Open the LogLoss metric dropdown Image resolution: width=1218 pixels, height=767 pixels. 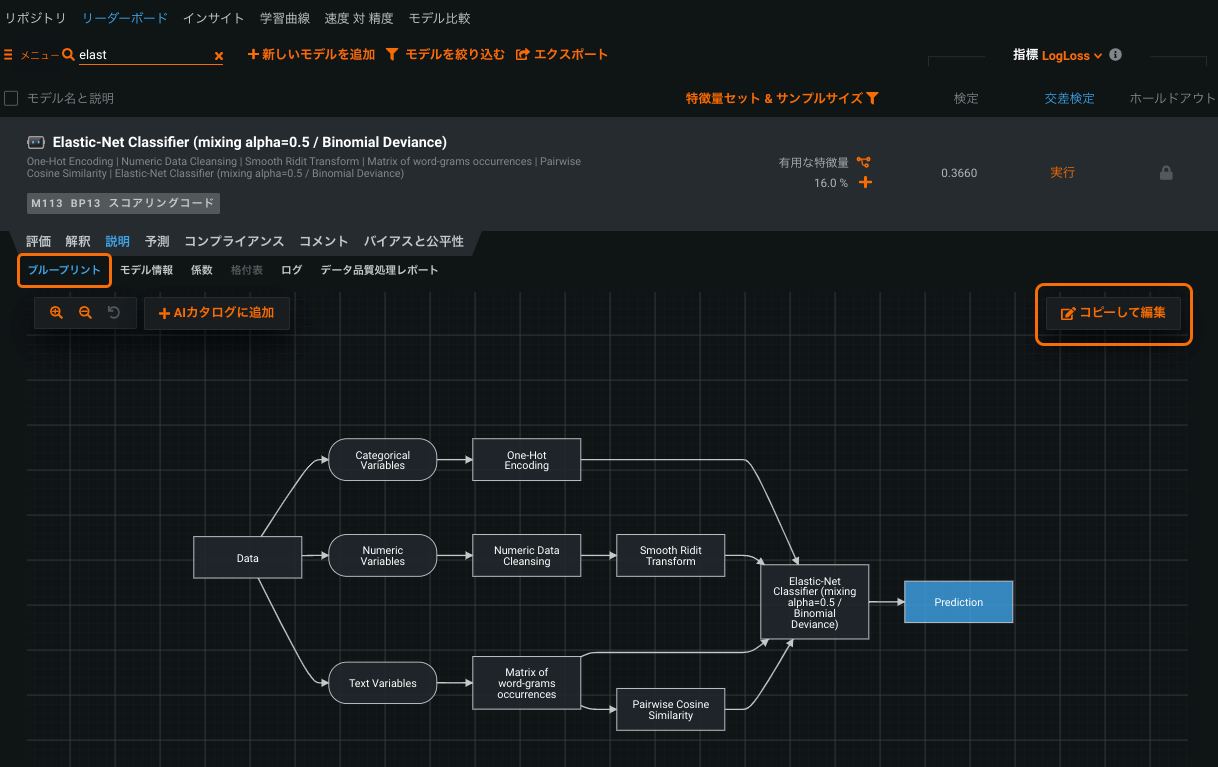coord(1071,56)
